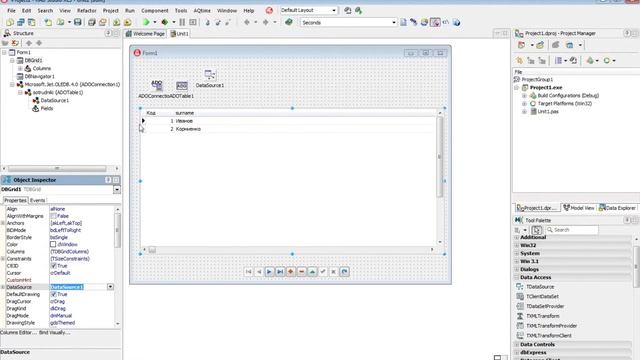The image size is (640, 360).
Task: Click the Run (green arrow) toolbar icon
Action: click(146, 22)
